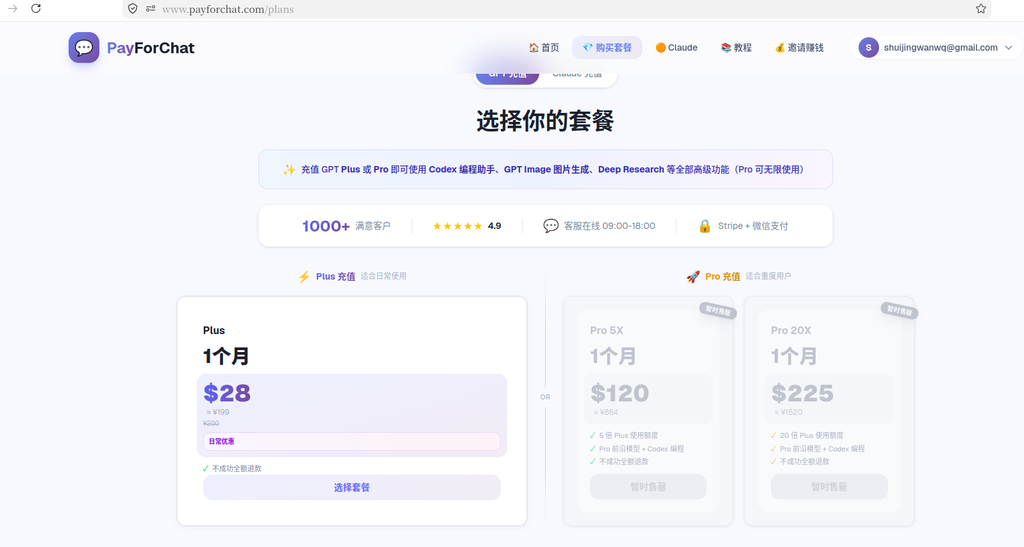
Task: Click the sold-out ribbon on Pro 20X card
Action: point(899,311)
